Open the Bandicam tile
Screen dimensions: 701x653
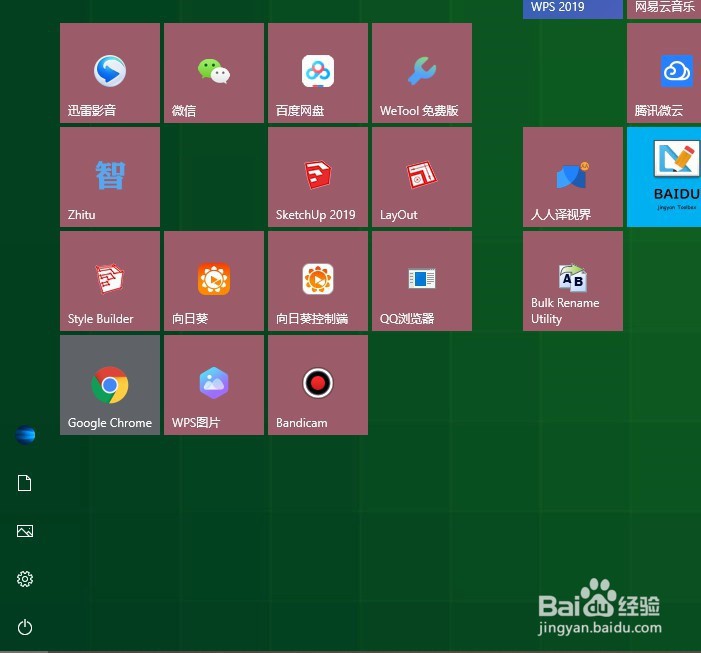[318, 385]
